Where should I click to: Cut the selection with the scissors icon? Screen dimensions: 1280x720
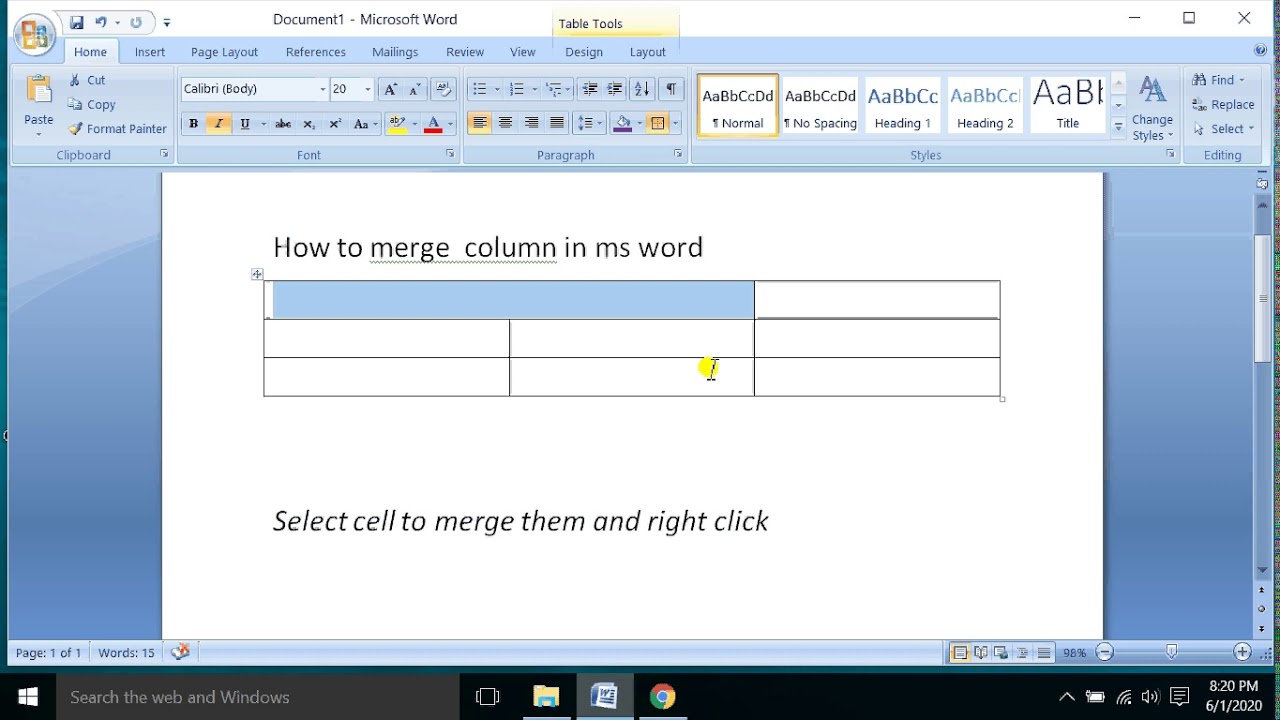point(87,80)
